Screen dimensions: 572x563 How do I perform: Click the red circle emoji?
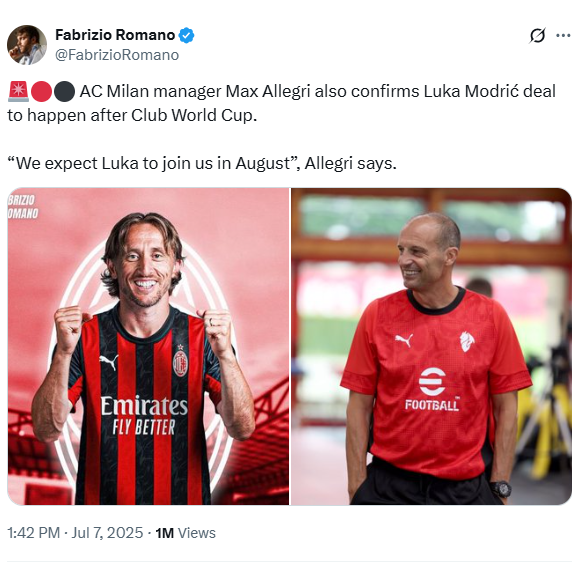pyautogui.click(x=41, y=91)
